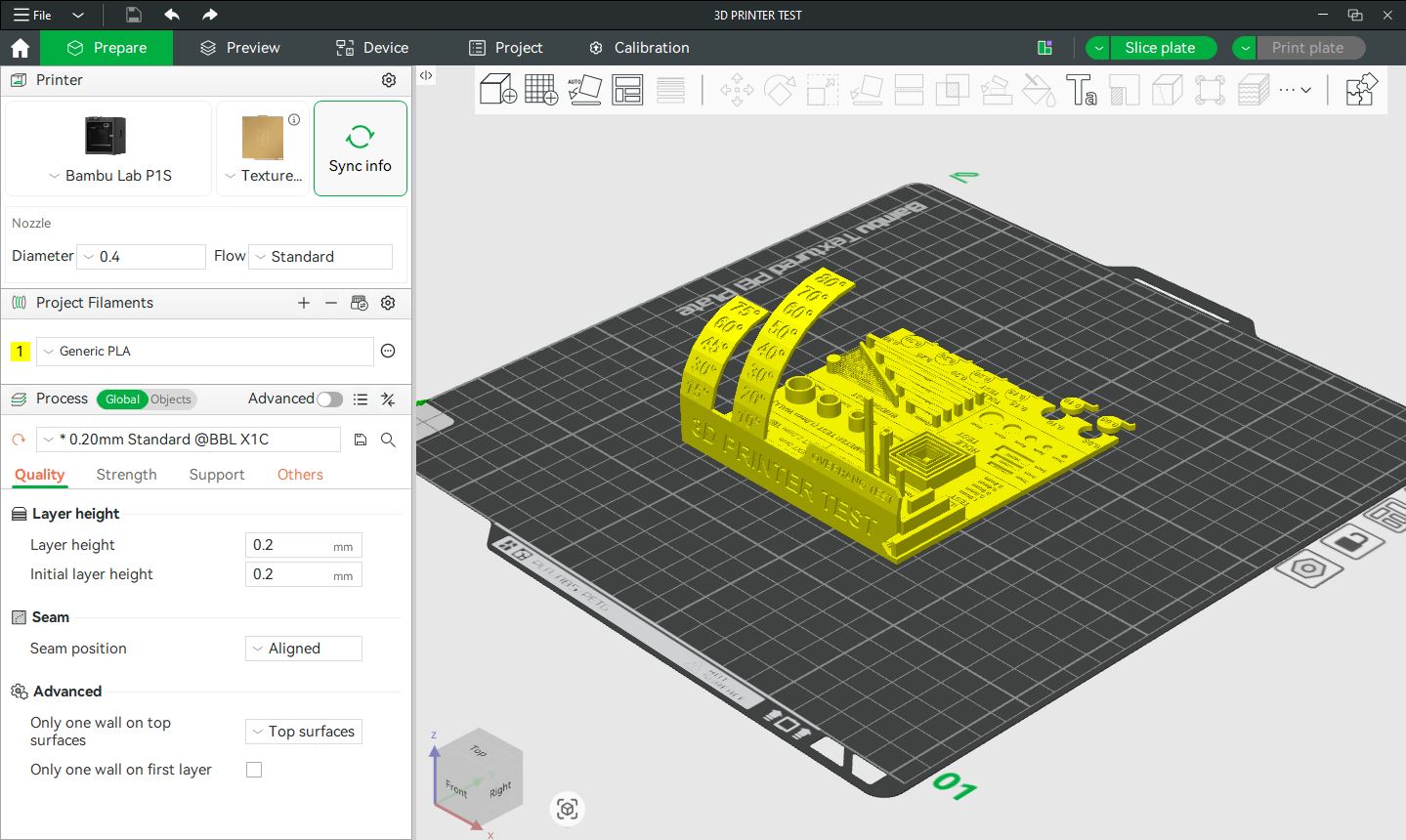
Task: Open the Strength settings tab
Action: pos(126,475)
